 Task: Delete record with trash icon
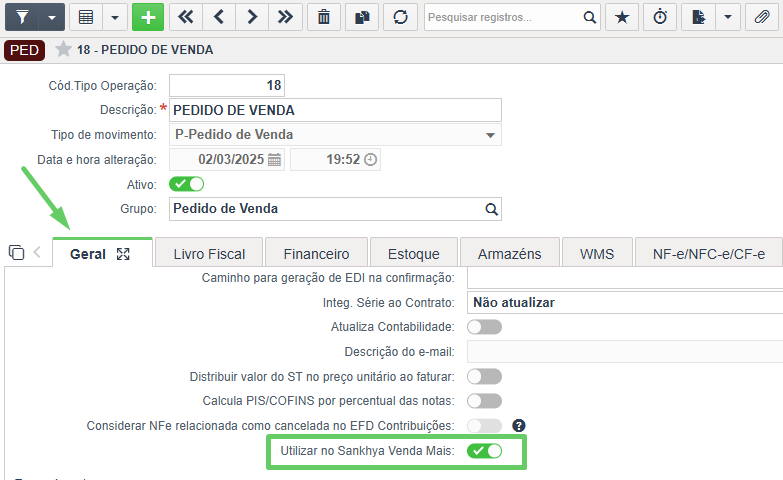tap(324, 17)
